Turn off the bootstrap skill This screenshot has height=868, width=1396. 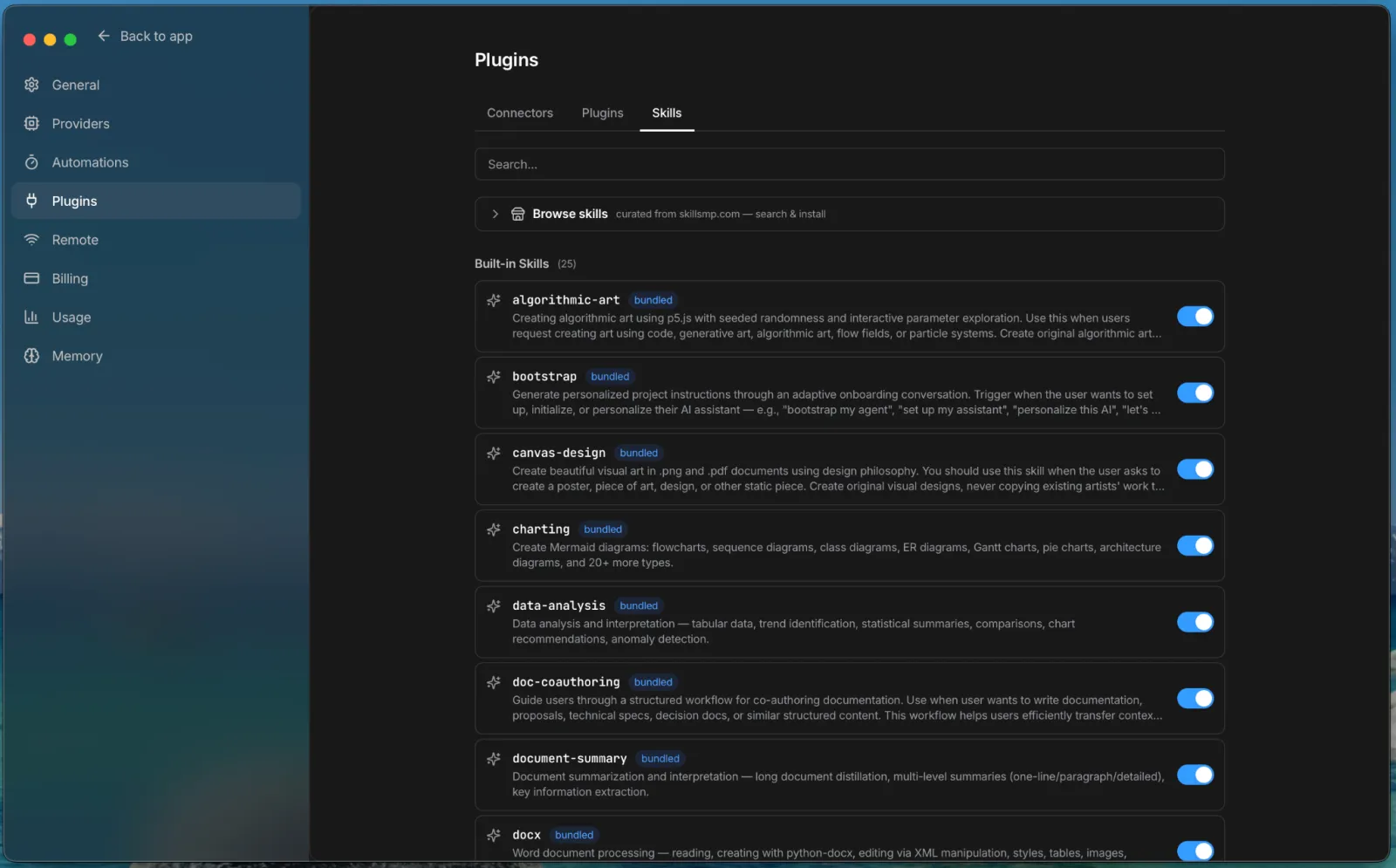pyautogui.click(x=1194, y=393)
